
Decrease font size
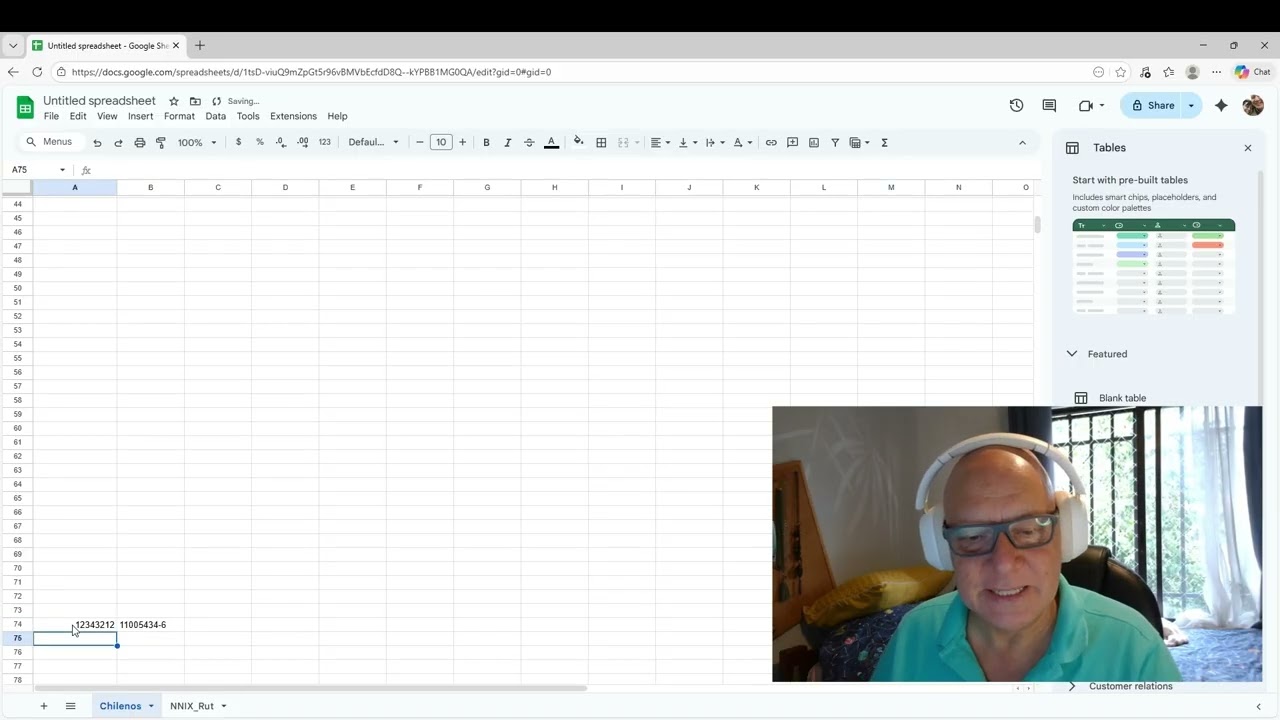coord(420,143)
